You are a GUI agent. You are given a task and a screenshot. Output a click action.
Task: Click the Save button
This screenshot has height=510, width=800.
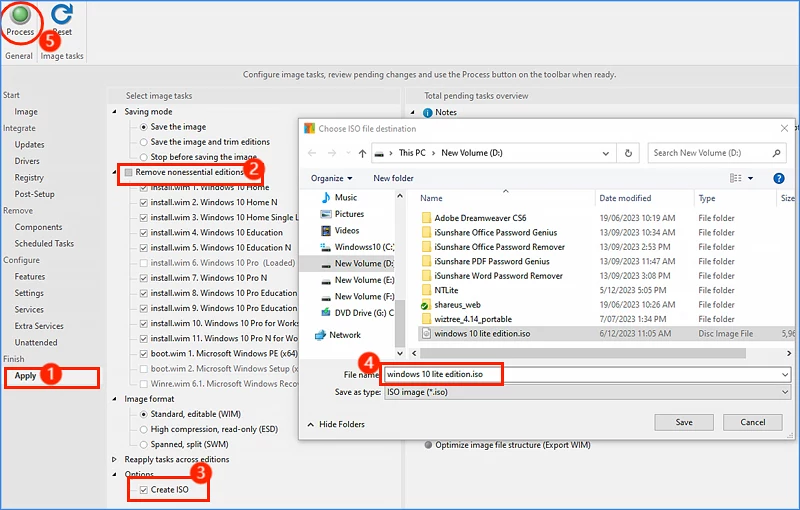(684, 422)
